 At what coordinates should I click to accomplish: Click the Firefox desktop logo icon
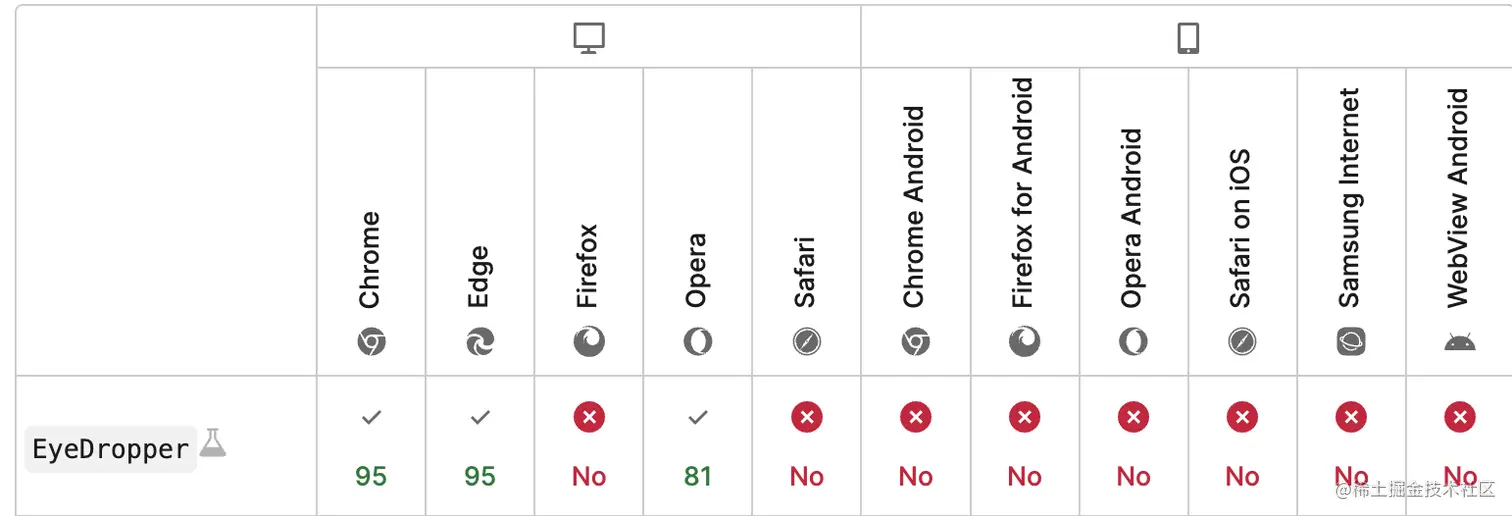589,343
